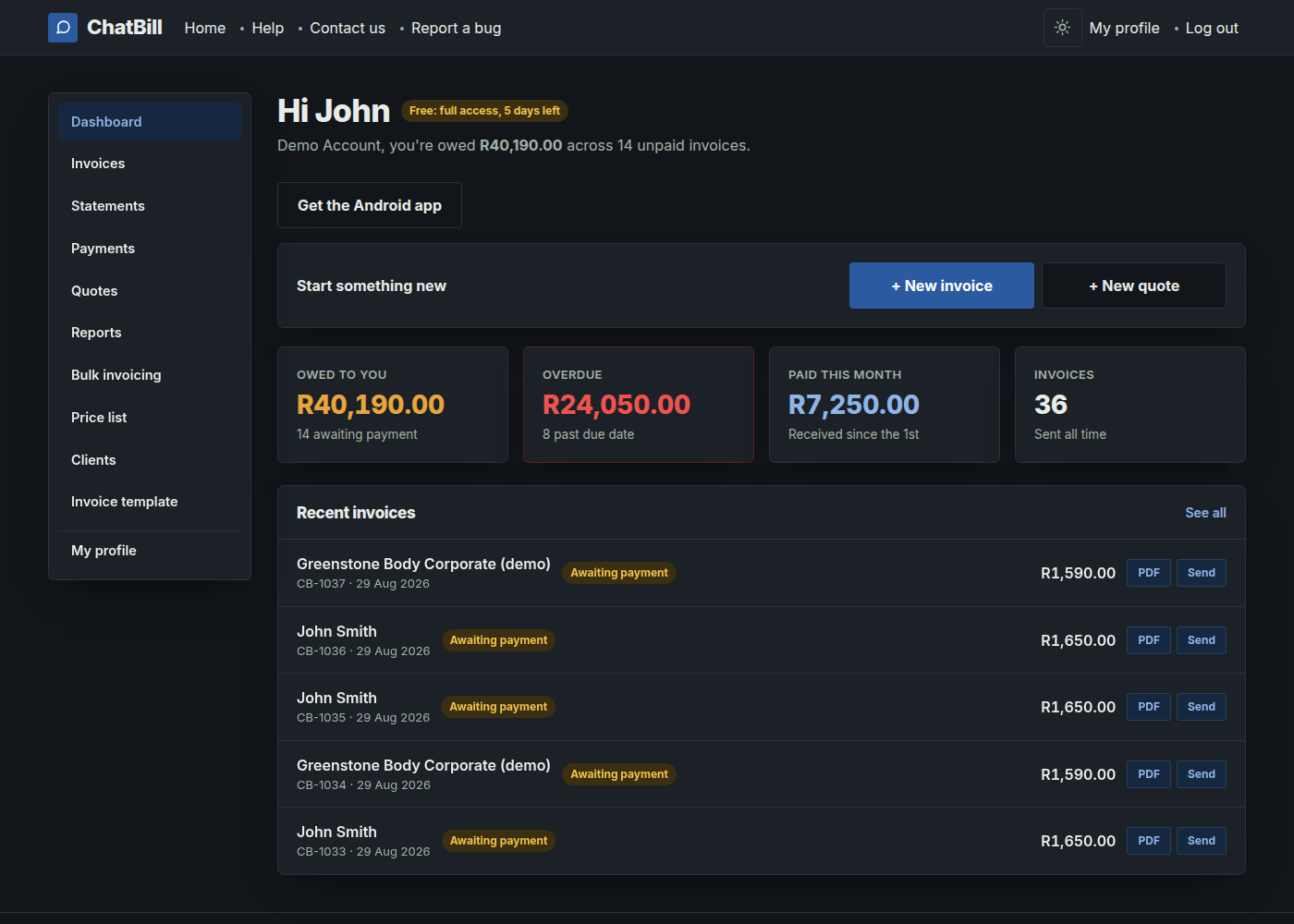Click Awaiting payment badge on CB-1033
This screenshot has height=924, width=1294.
[x=498, y=841]
